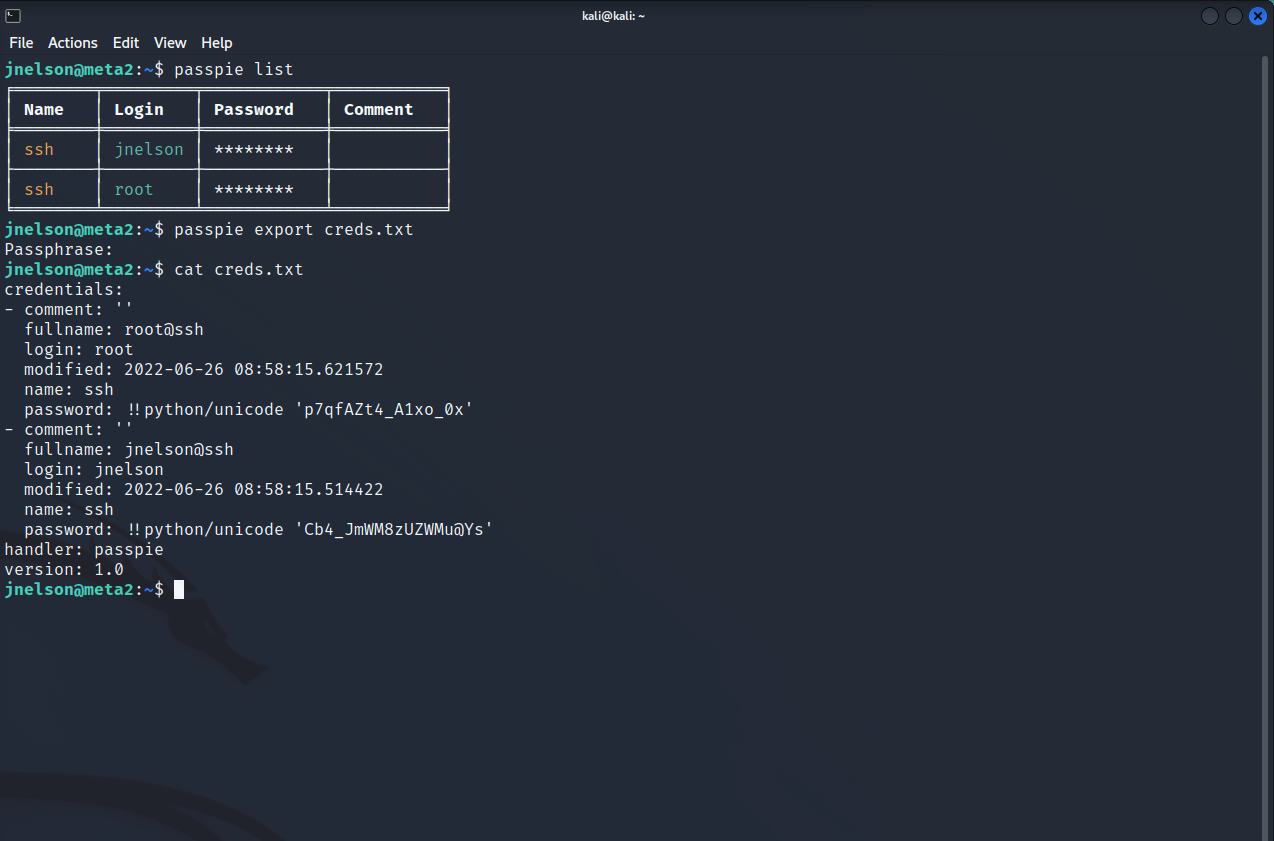Click the 'passpie export creds.txt' command
The width and height of the screenshot is (1274, 841).
pyautogui.click(x=293, y=229)
